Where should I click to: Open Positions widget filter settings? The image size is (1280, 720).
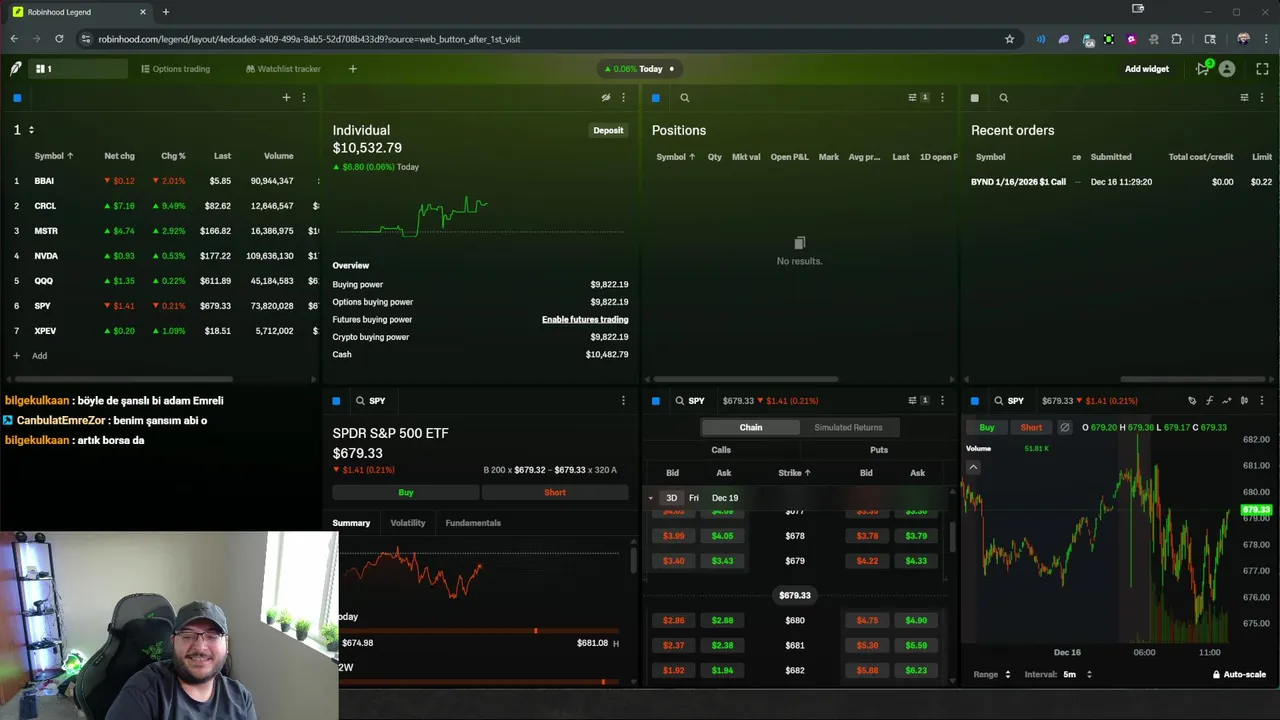(912, 98)
